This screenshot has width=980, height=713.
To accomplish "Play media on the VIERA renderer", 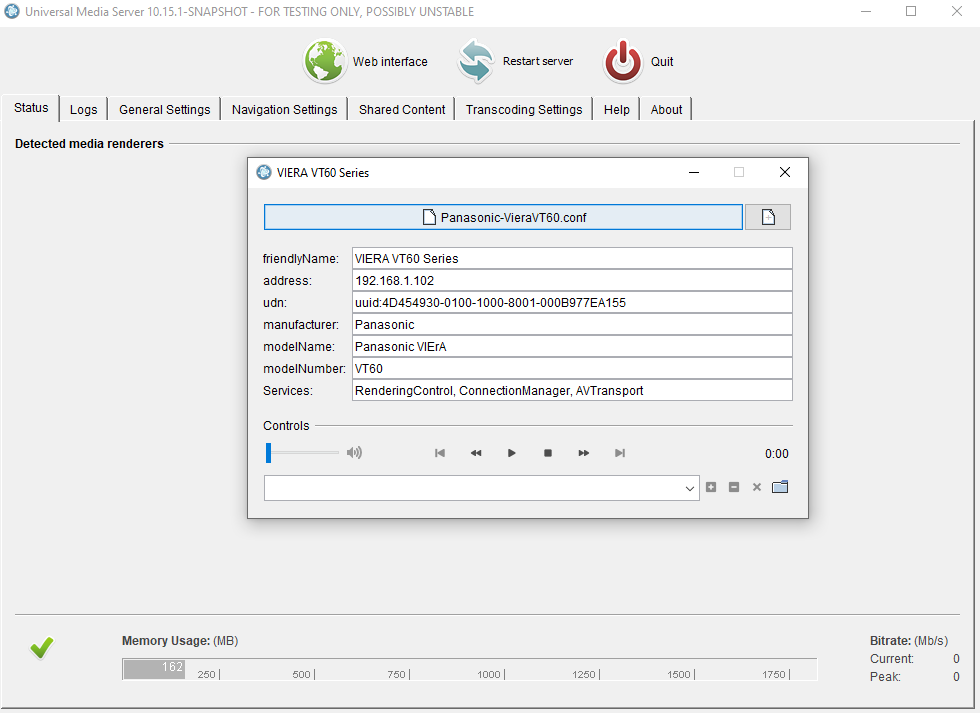I will pos(511,453).
